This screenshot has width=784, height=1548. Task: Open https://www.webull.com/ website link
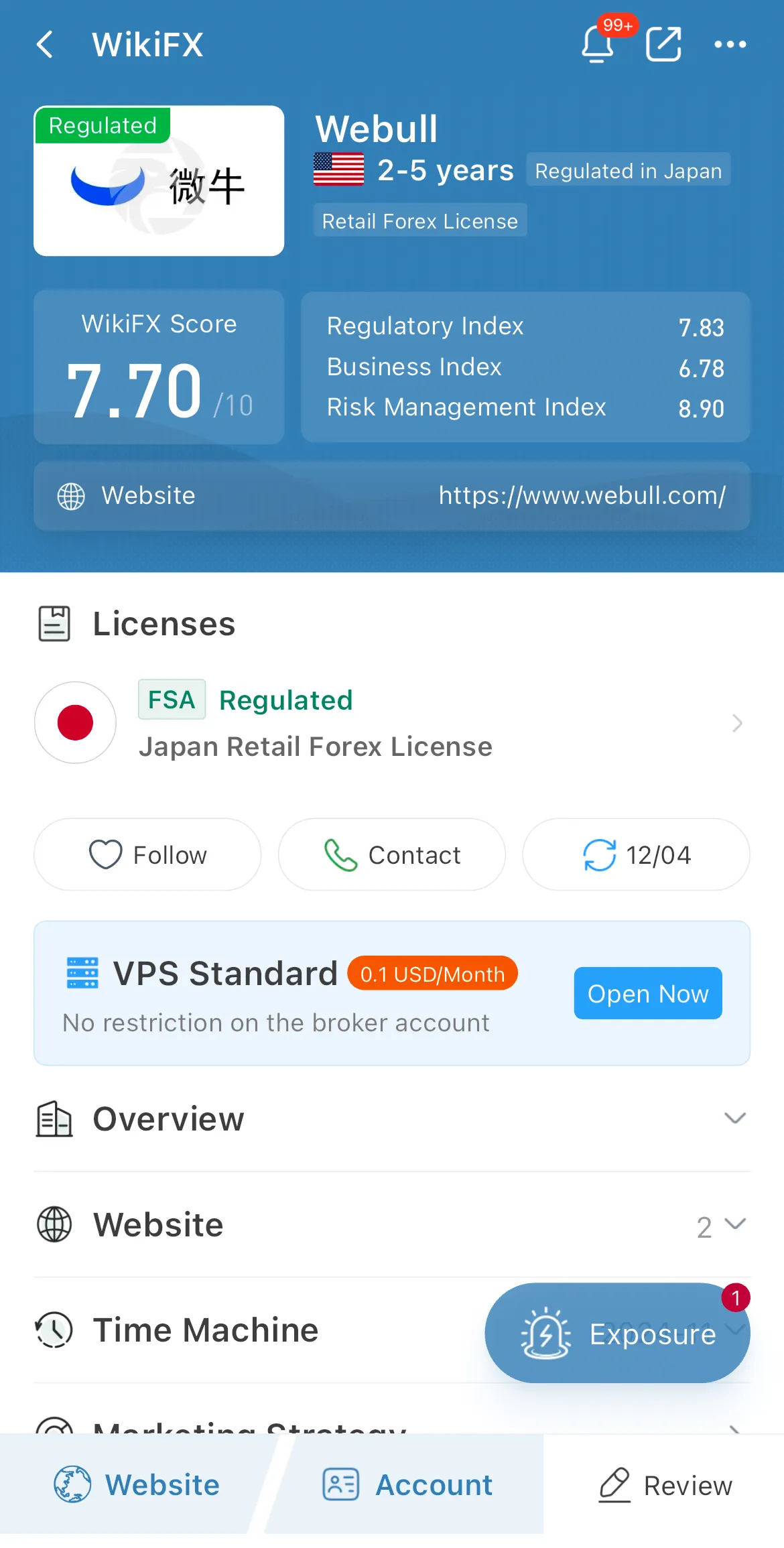[582, 496]
